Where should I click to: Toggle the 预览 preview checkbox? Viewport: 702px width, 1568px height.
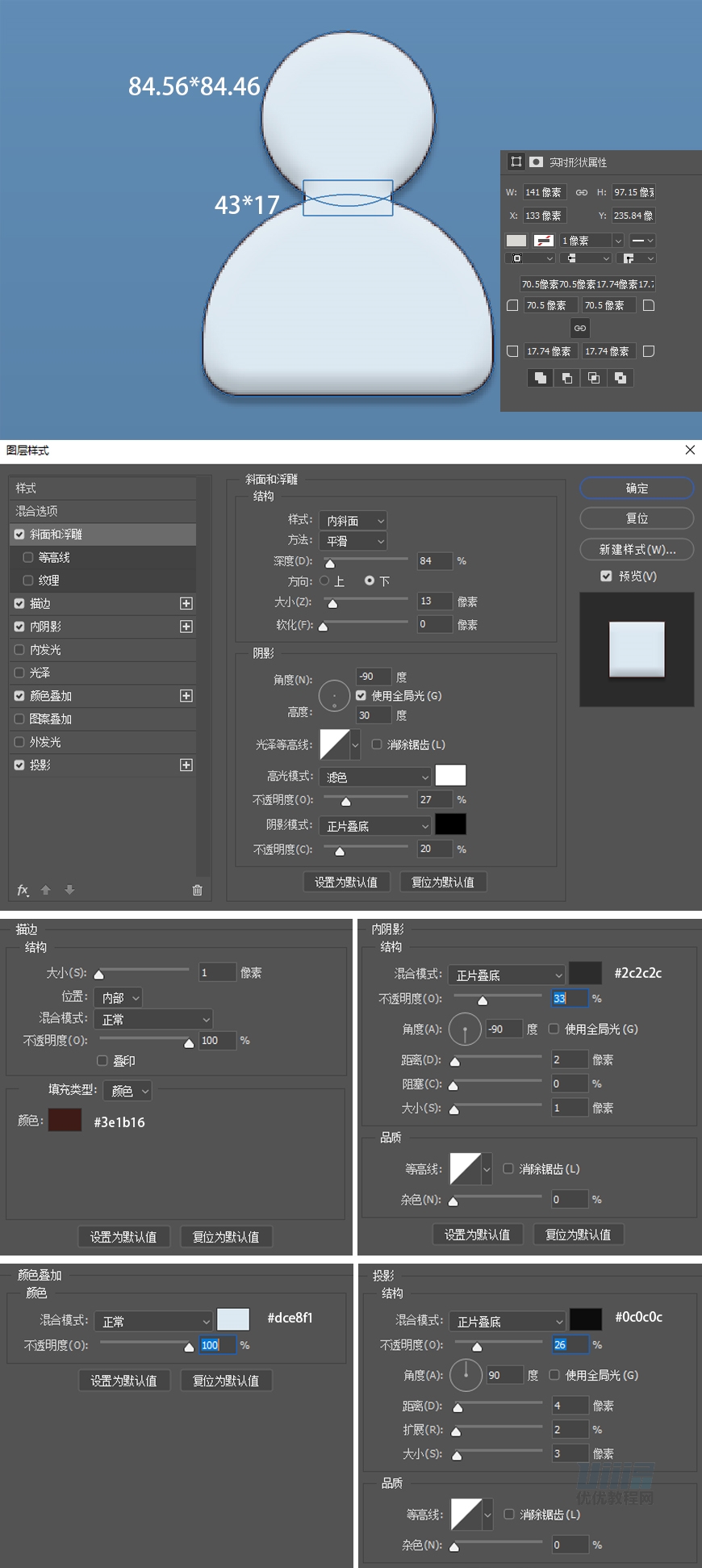click(x=606, y=576)
